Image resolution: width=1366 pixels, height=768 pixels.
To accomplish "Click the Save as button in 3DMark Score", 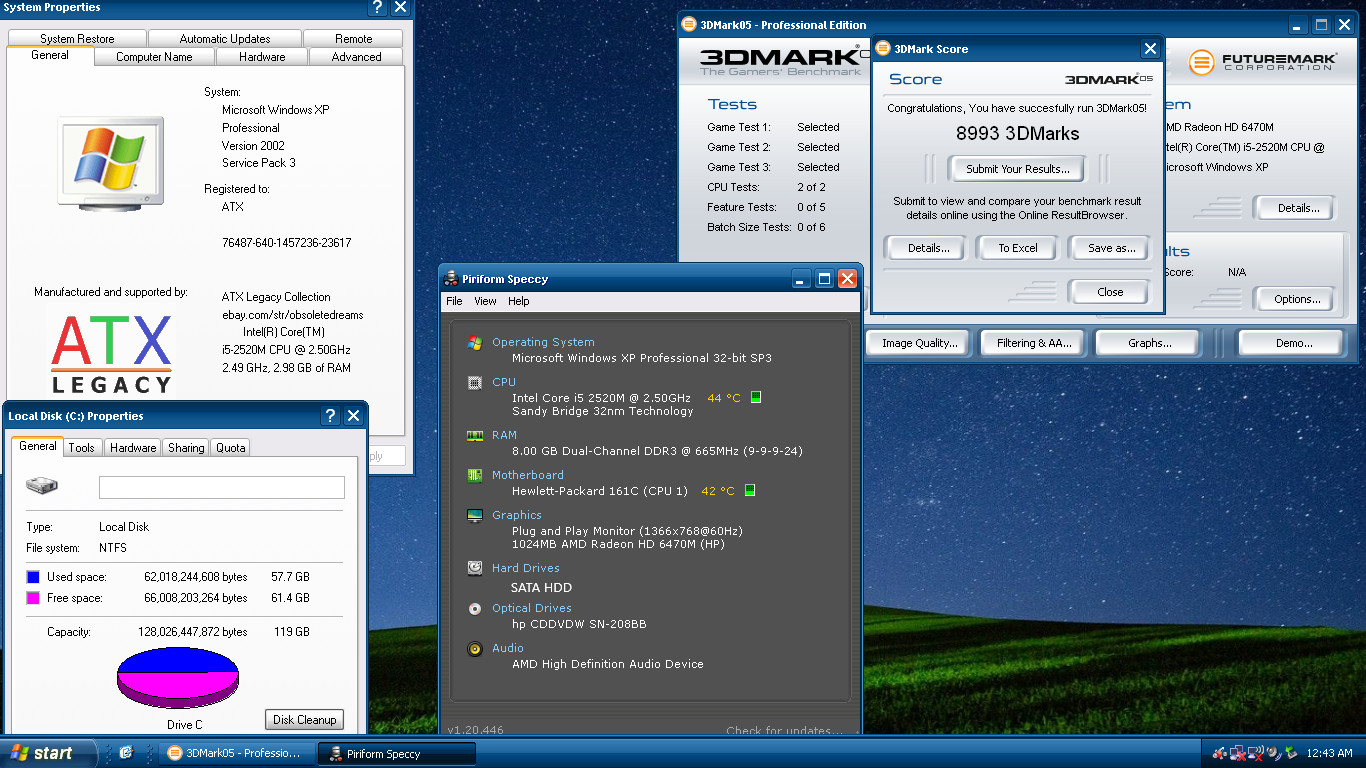I will (x=1111, y=248).
